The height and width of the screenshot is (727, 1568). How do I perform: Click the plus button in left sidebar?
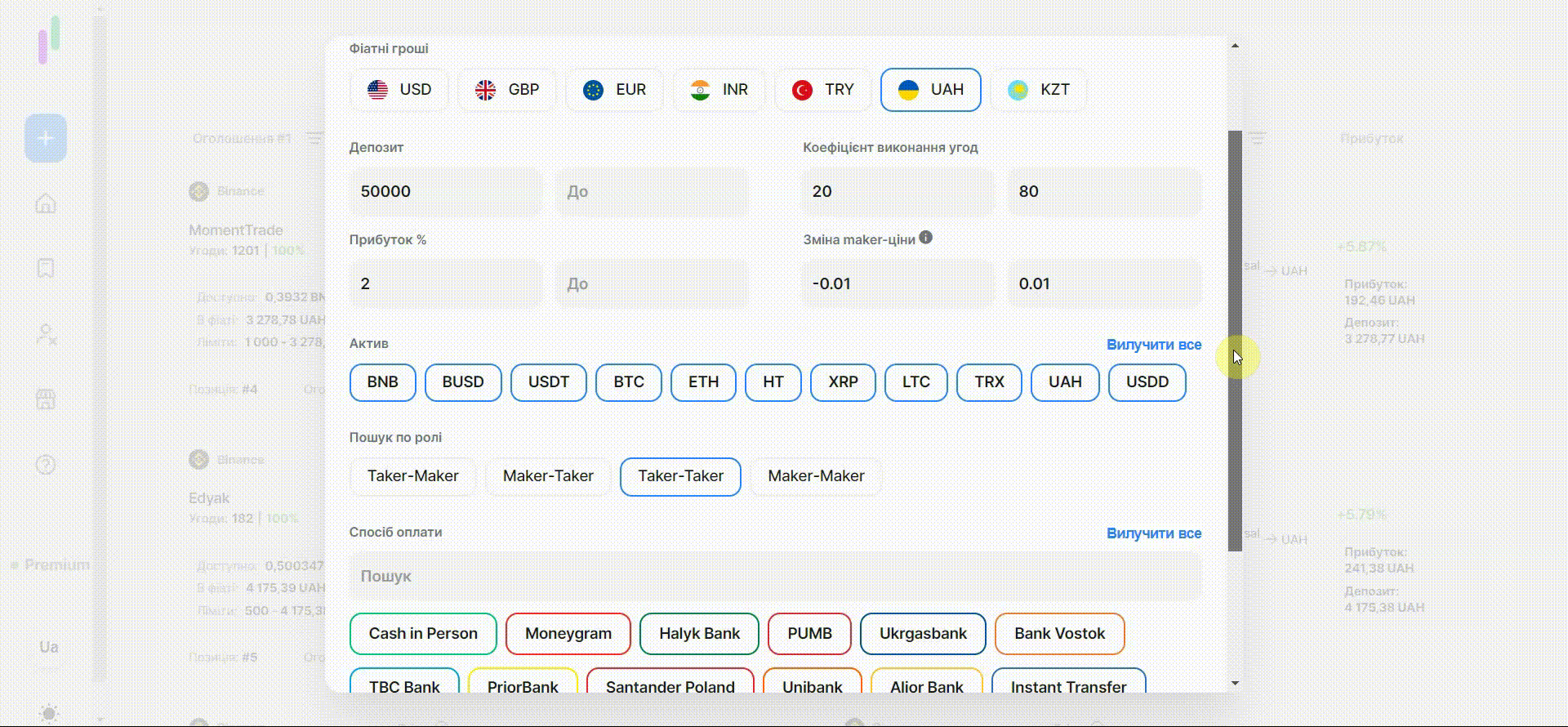coord(46,138)
